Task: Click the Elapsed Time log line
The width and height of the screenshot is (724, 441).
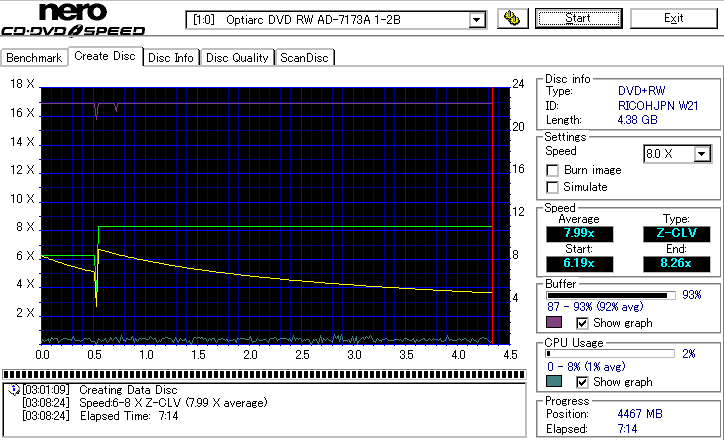Action: click(x=101, y=416)
